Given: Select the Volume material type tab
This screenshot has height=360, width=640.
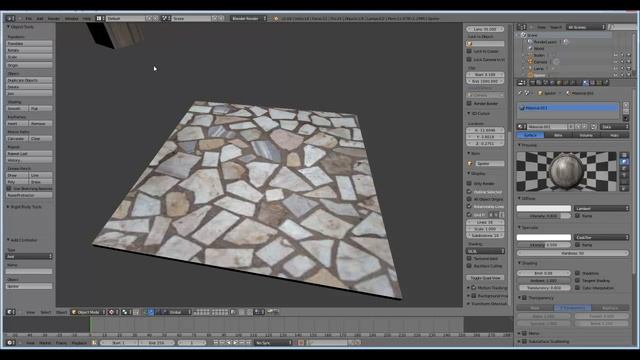Looking at the screenshot, I should pyautogui.click(x=587, y=135).
